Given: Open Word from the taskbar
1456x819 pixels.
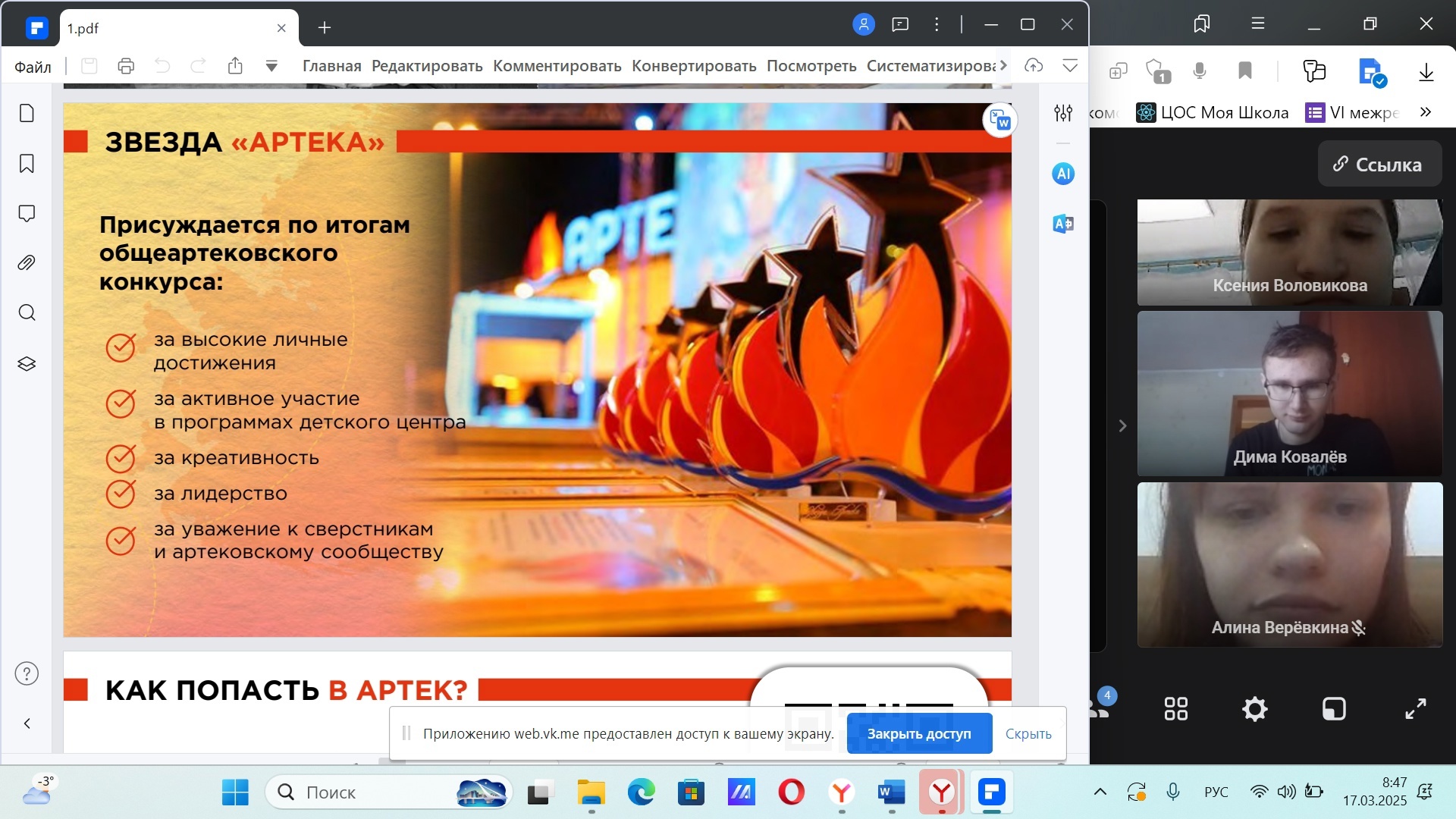Looking at the screenshot, I should [892, 792].
